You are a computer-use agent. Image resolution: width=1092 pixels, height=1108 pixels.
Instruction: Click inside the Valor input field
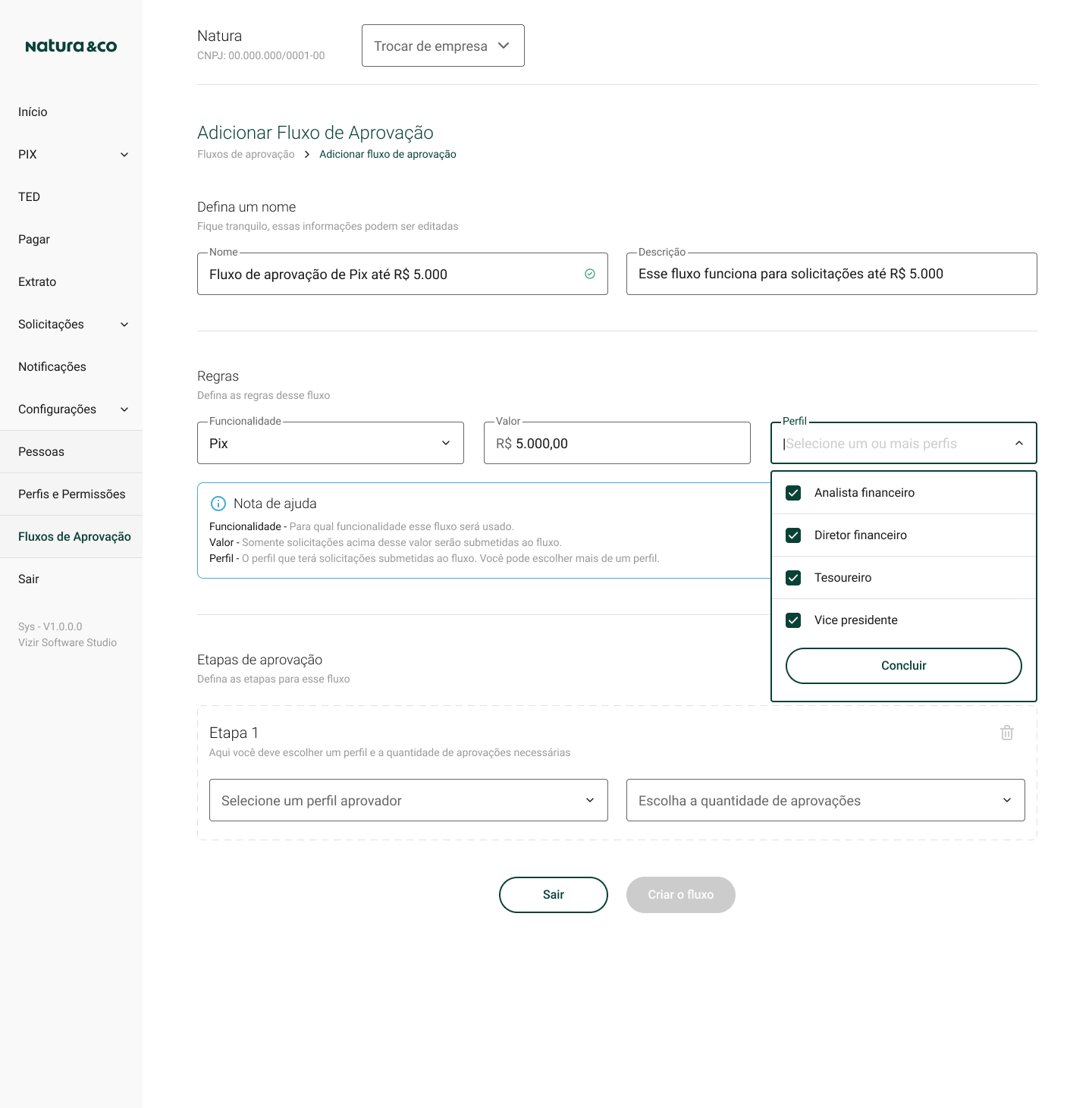click(617, 443)
